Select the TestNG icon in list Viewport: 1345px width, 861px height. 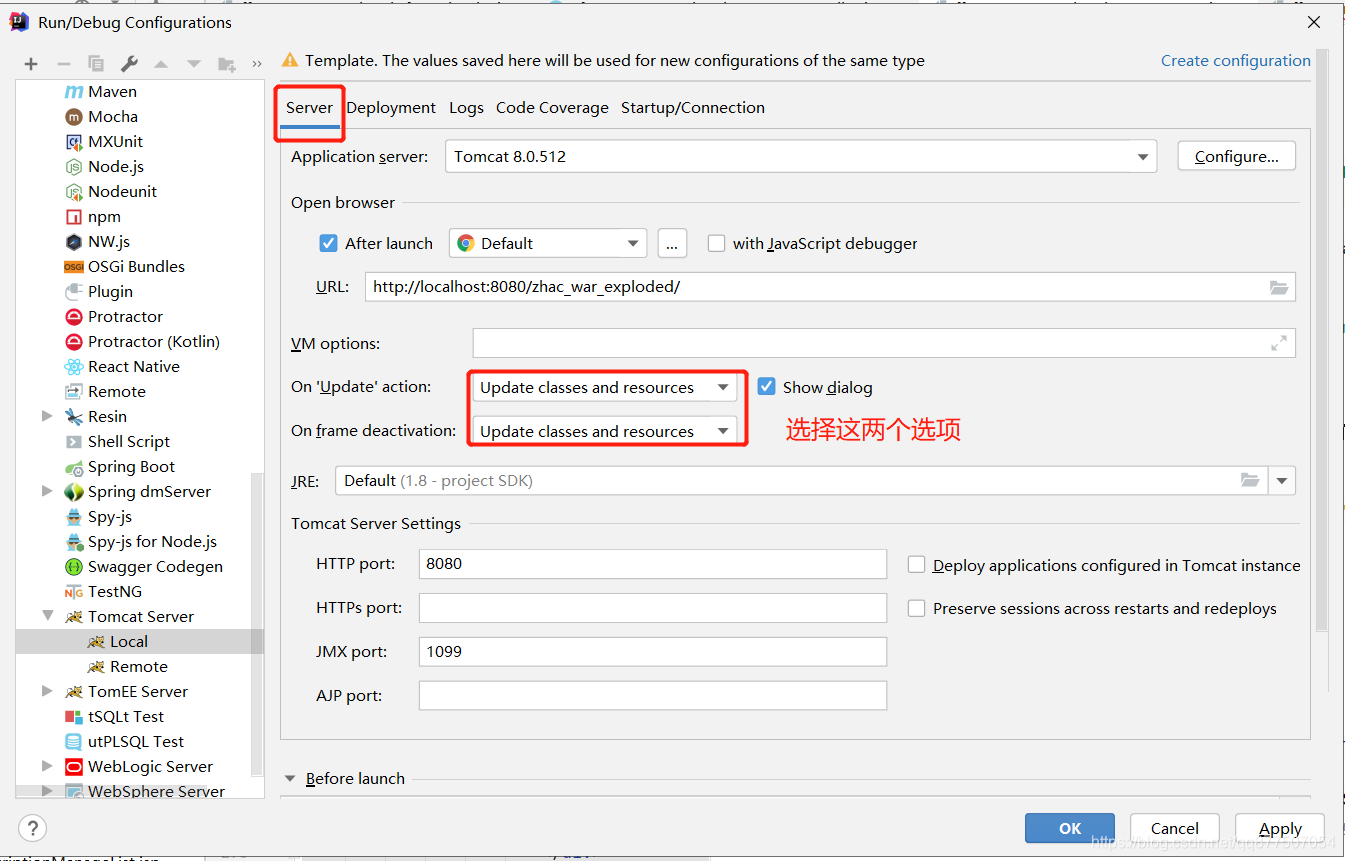(x=74, y=591)
